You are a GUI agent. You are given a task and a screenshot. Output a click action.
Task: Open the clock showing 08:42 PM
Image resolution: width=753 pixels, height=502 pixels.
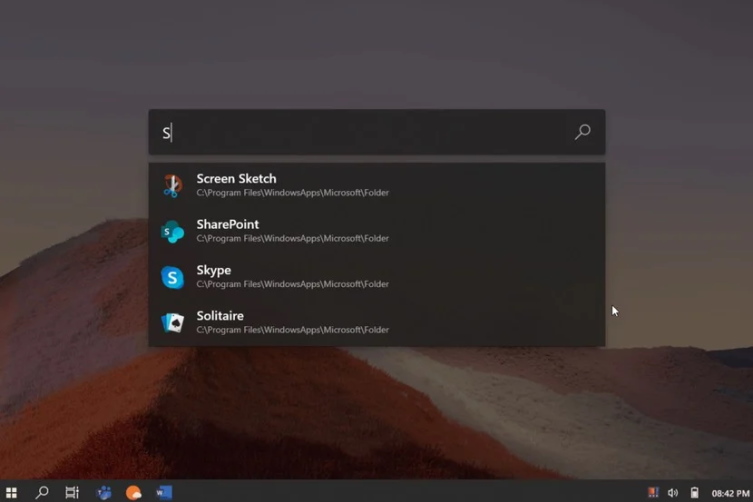pyautogui.click(x=730, y=493)
